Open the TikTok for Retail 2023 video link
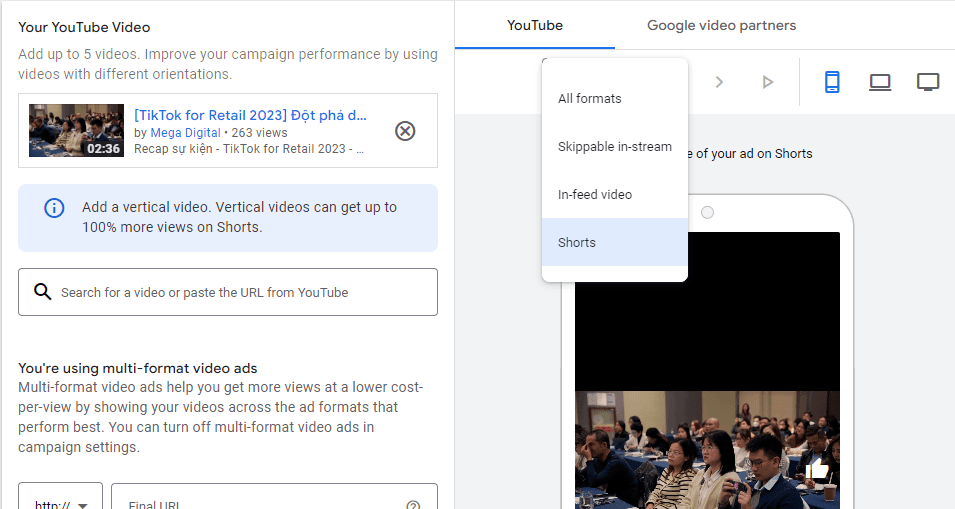 250,115
